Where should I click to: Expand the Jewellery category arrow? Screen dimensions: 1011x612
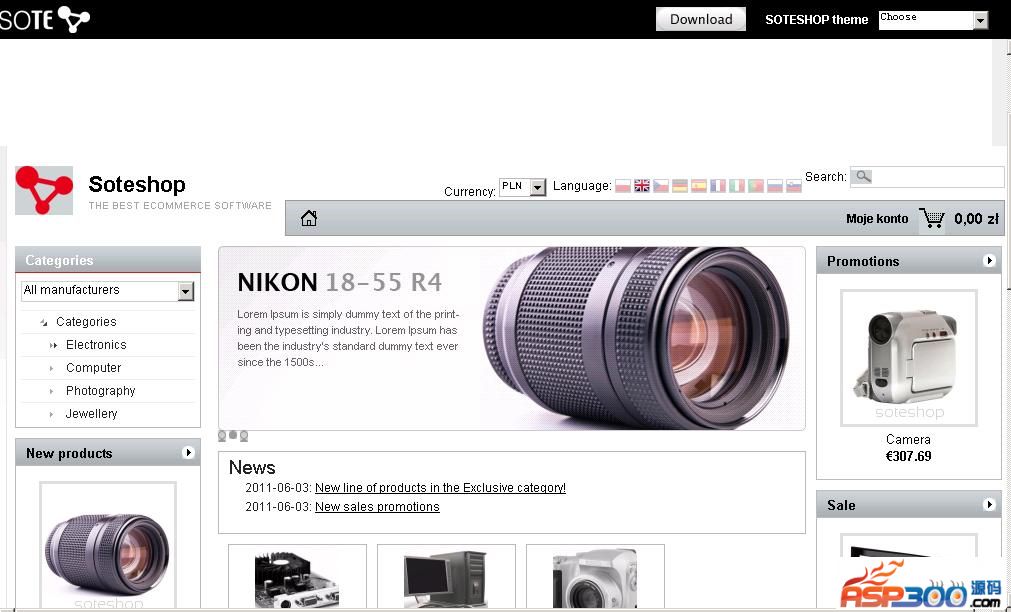(52, 415)
